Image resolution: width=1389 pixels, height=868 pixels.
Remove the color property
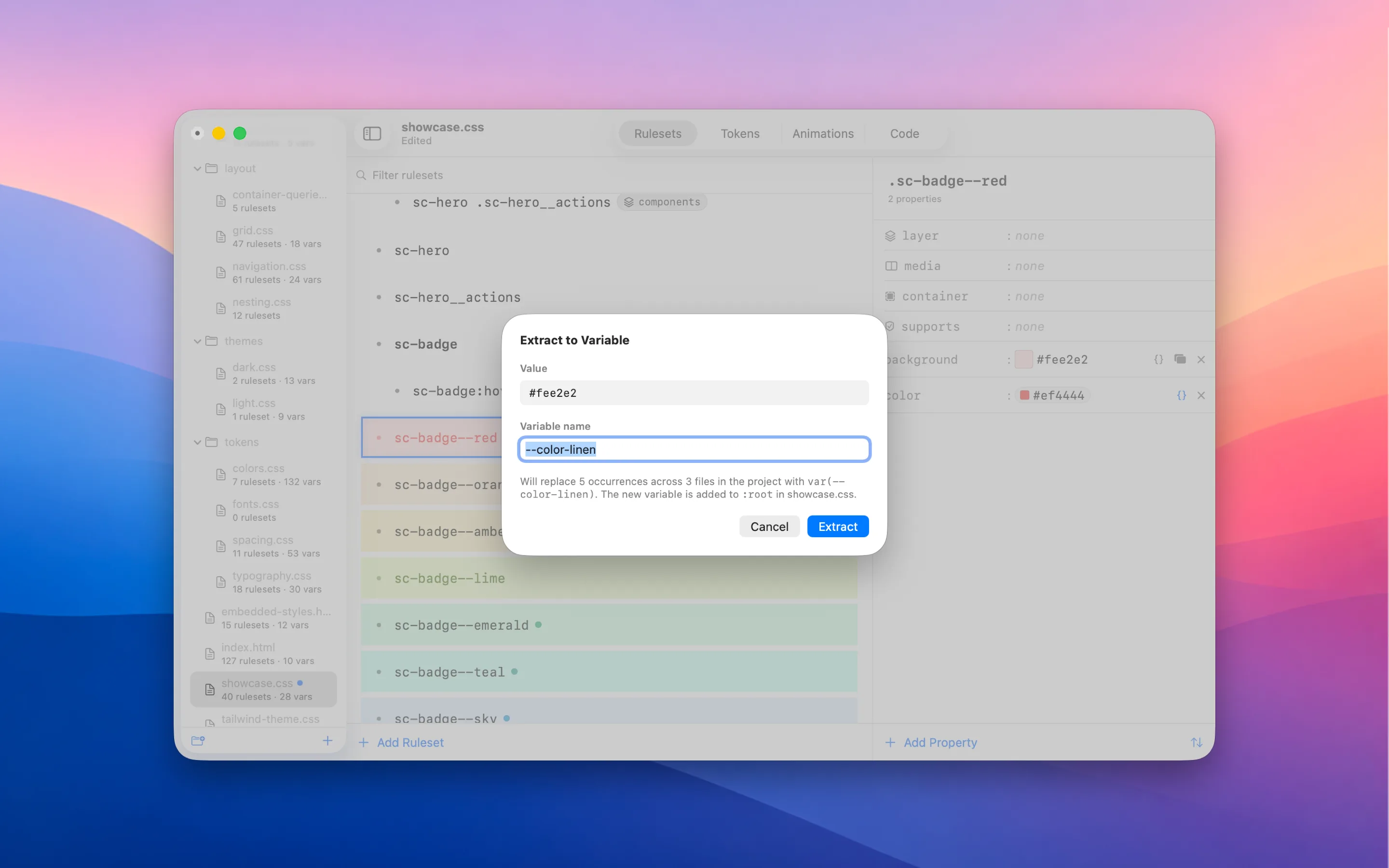1201,395
